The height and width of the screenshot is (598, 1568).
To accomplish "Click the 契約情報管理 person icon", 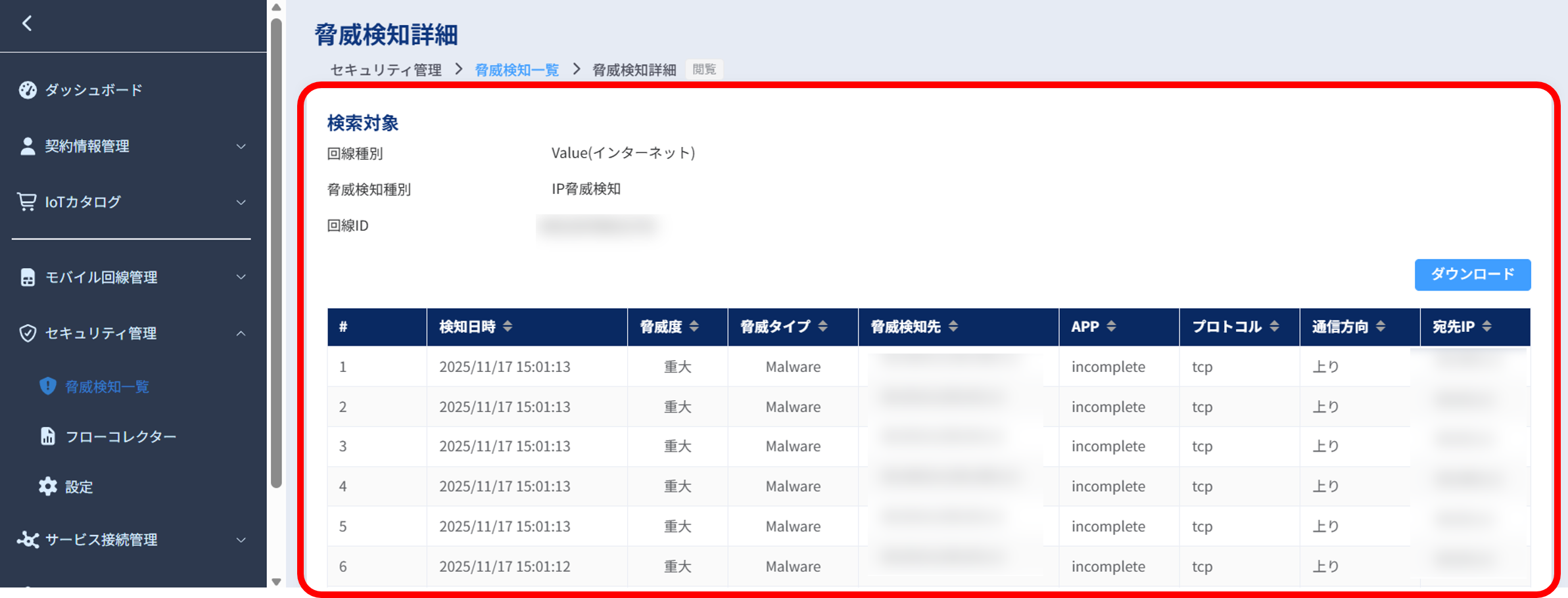I will click(27, 146).
